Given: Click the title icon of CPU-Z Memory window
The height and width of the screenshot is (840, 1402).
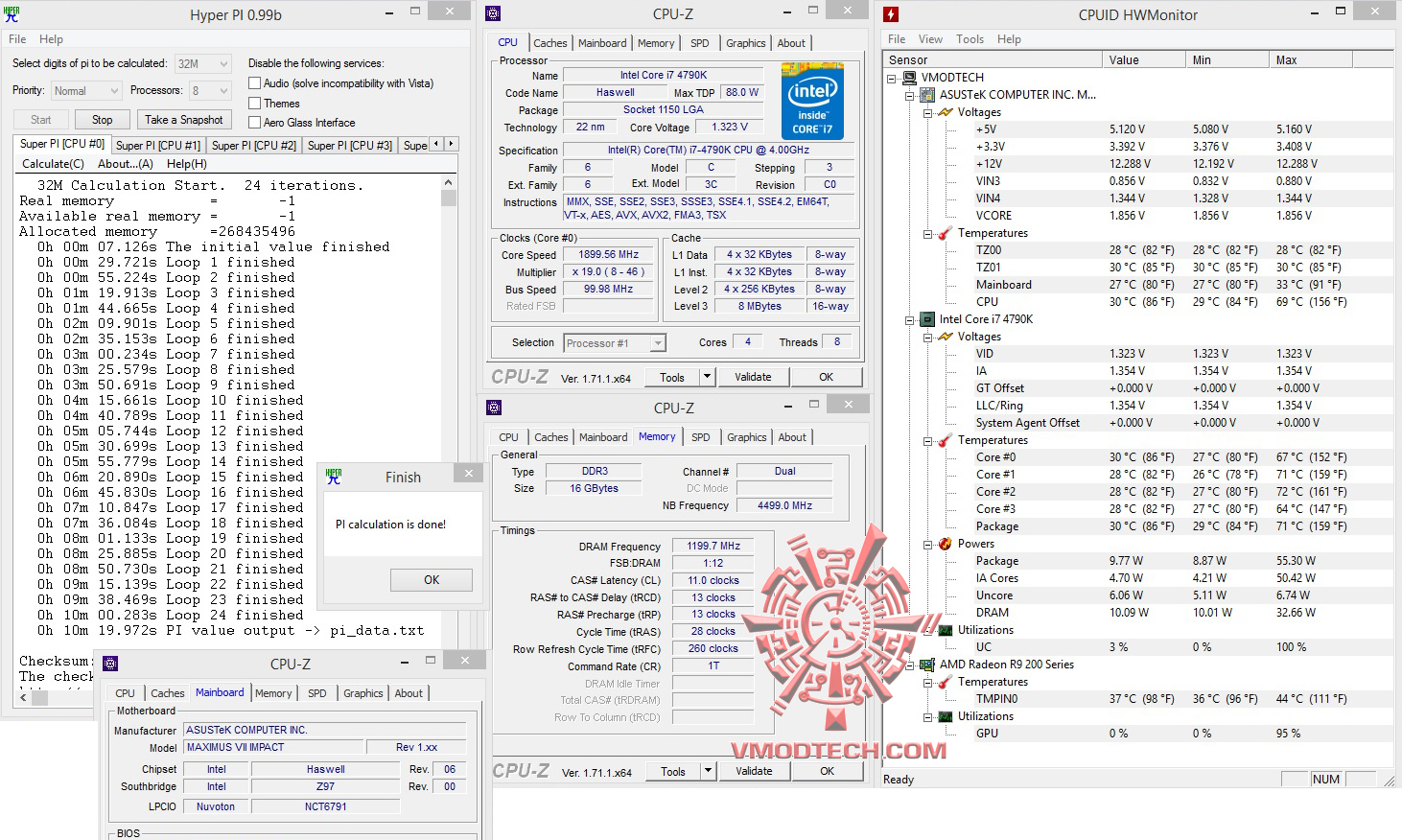Looking at the screenshot, I should coord(494,408).
